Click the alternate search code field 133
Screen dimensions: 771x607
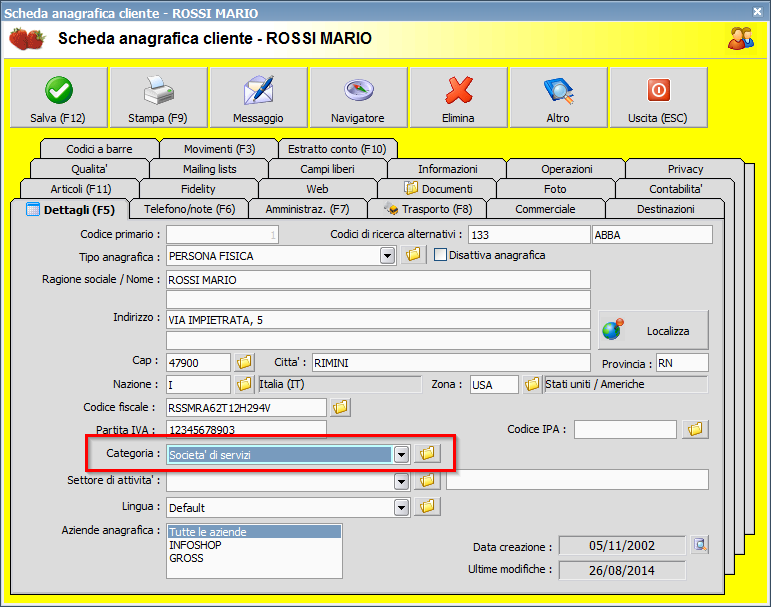(x=529, y=235)
